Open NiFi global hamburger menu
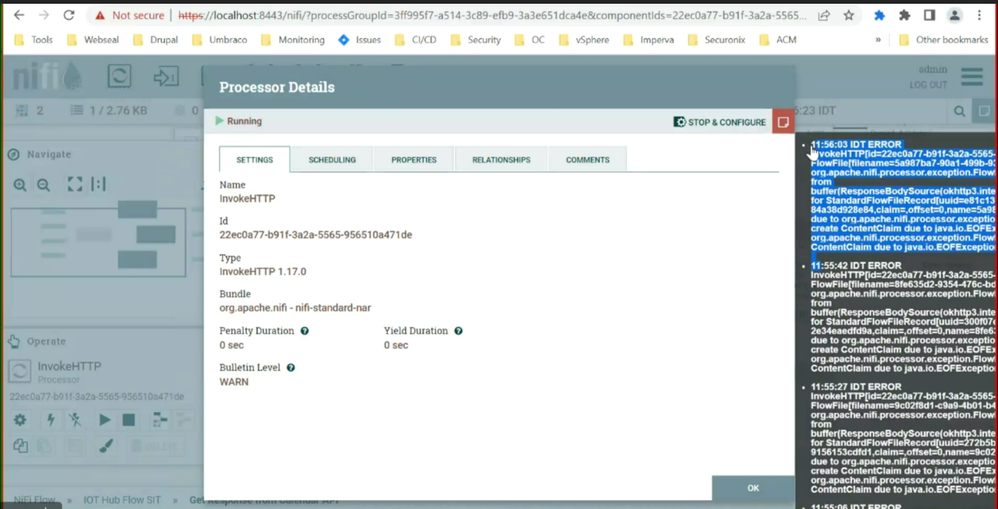The width and height of the screenshot is (998, 509). pos(972,76)
